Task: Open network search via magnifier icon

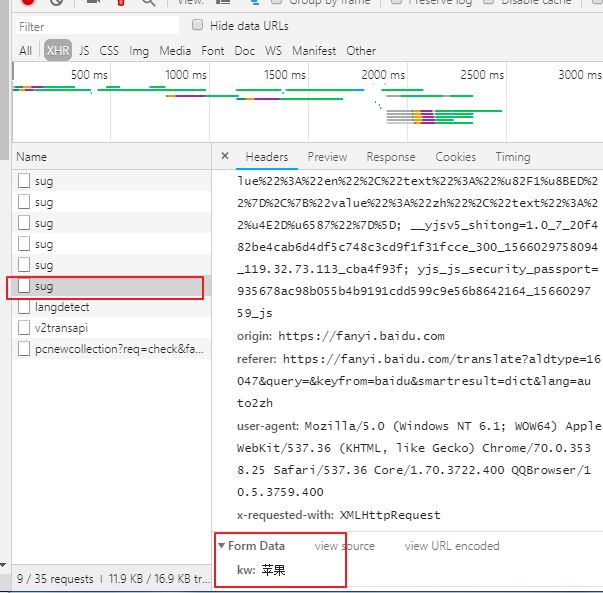Action: click(149, 3)
